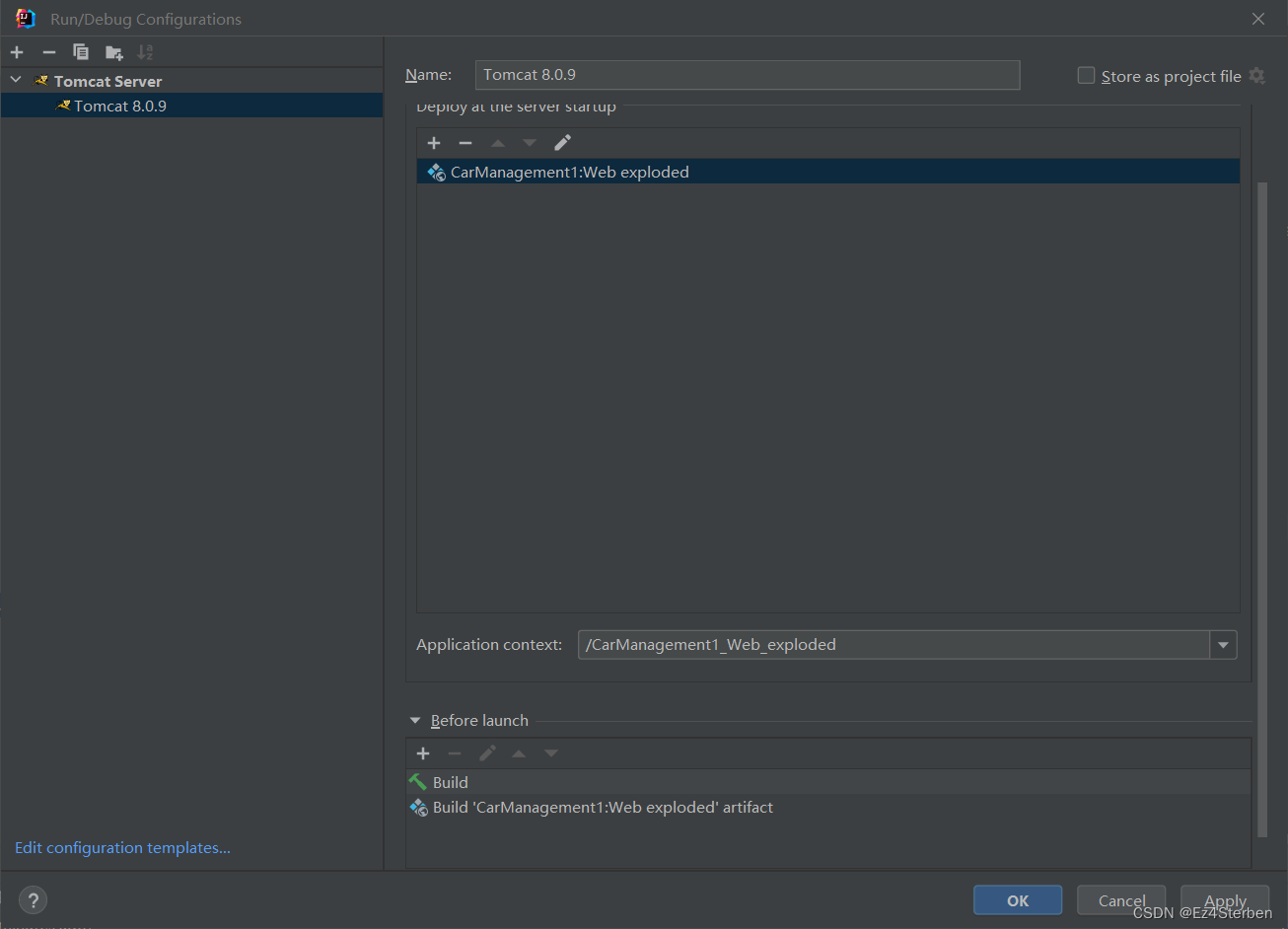Screen dimensions: 1288x929
Task: Click the Cancel button
Action: tap(1121, 900)
